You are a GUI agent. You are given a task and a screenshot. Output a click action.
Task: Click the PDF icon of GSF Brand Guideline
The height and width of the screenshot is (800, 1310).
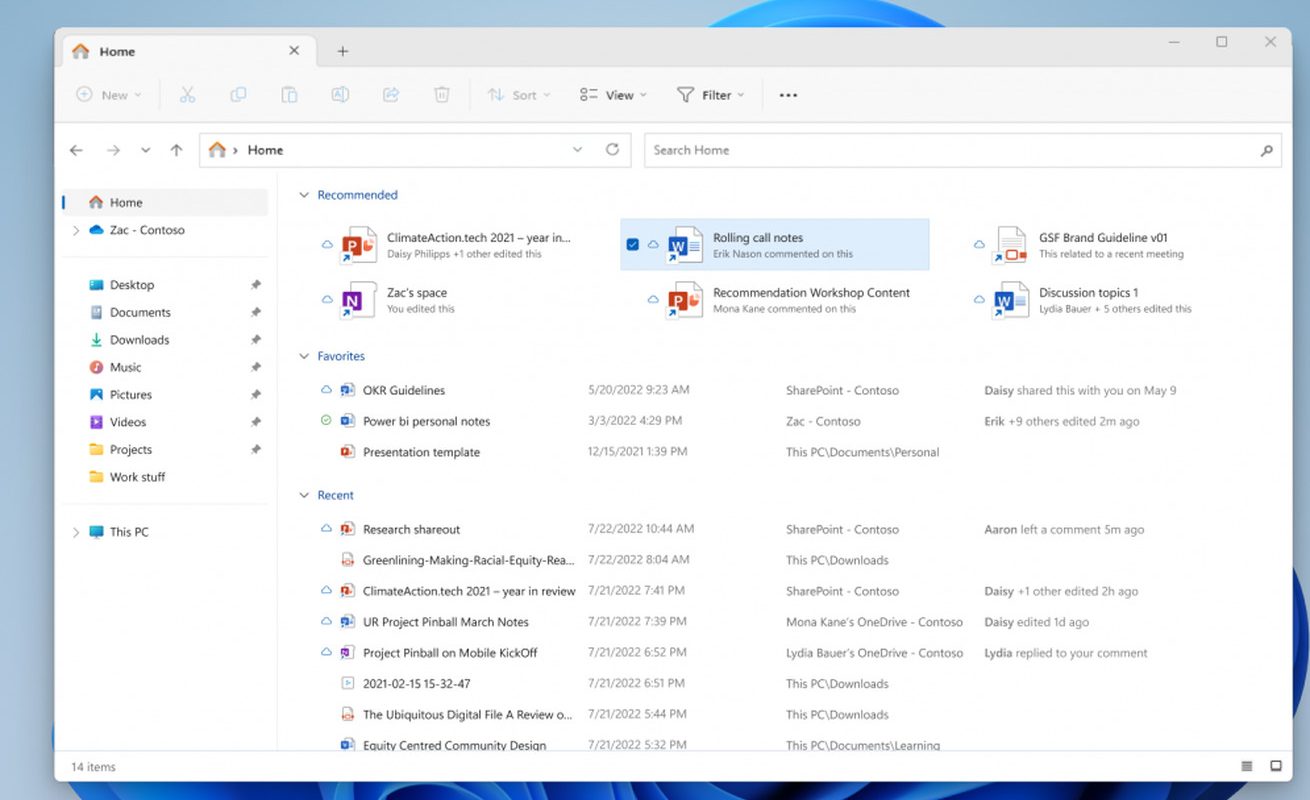coord(1011,245)
